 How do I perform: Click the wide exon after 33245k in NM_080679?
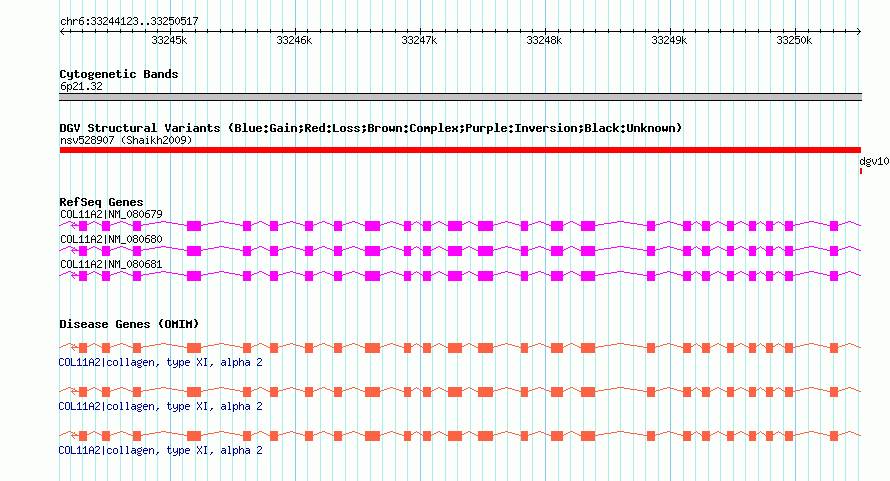click(194, 226)
